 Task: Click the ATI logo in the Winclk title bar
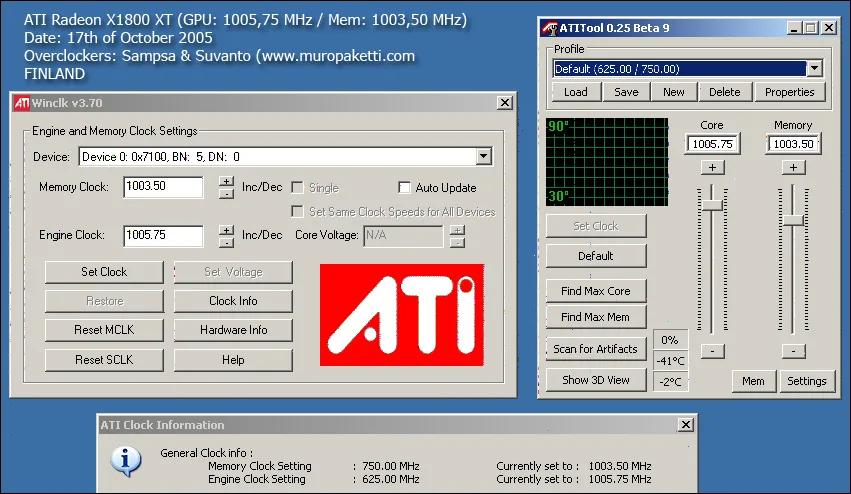(22, 103)
